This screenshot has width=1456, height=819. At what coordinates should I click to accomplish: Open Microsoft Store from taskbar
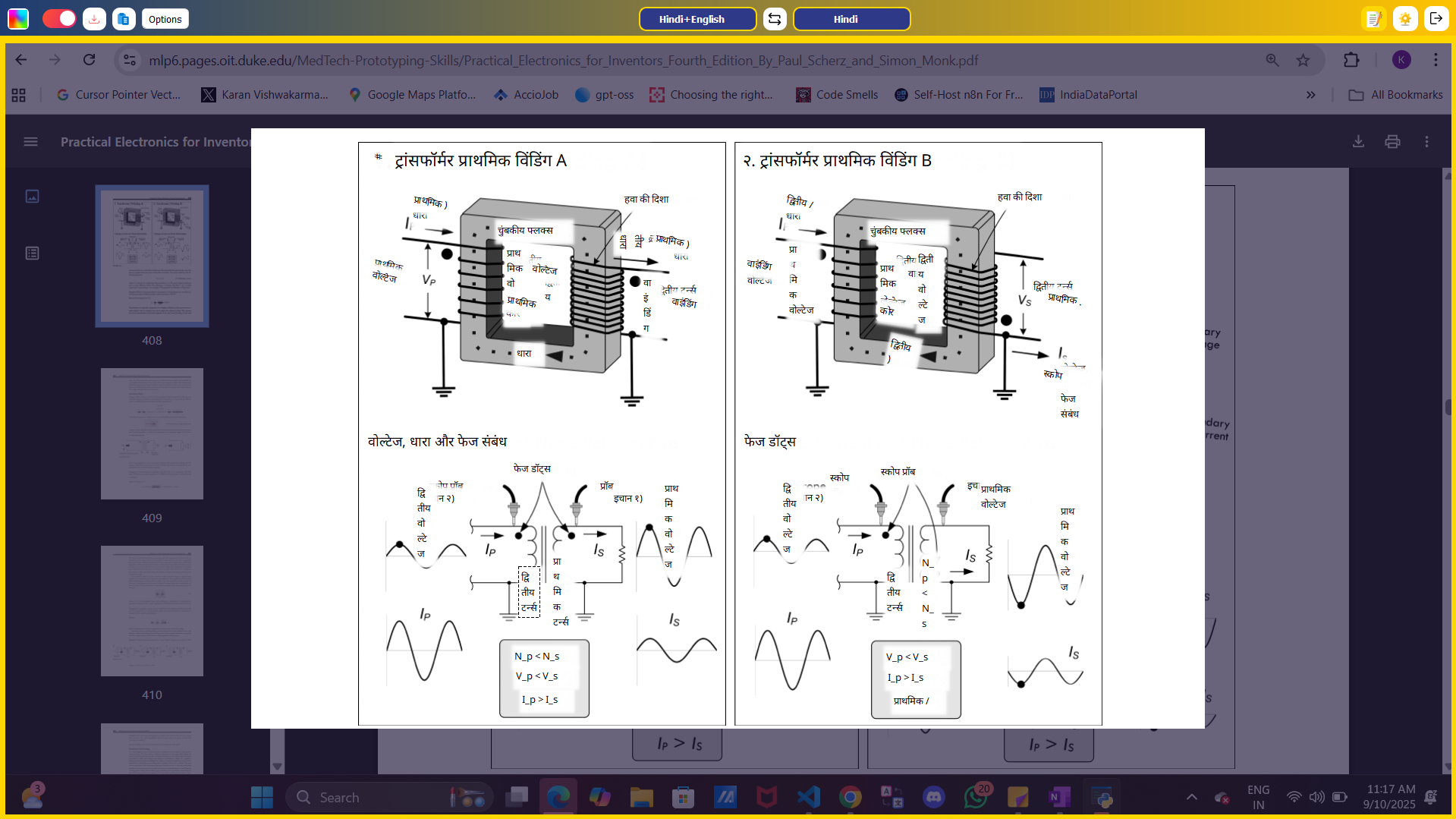coord(683,797)
